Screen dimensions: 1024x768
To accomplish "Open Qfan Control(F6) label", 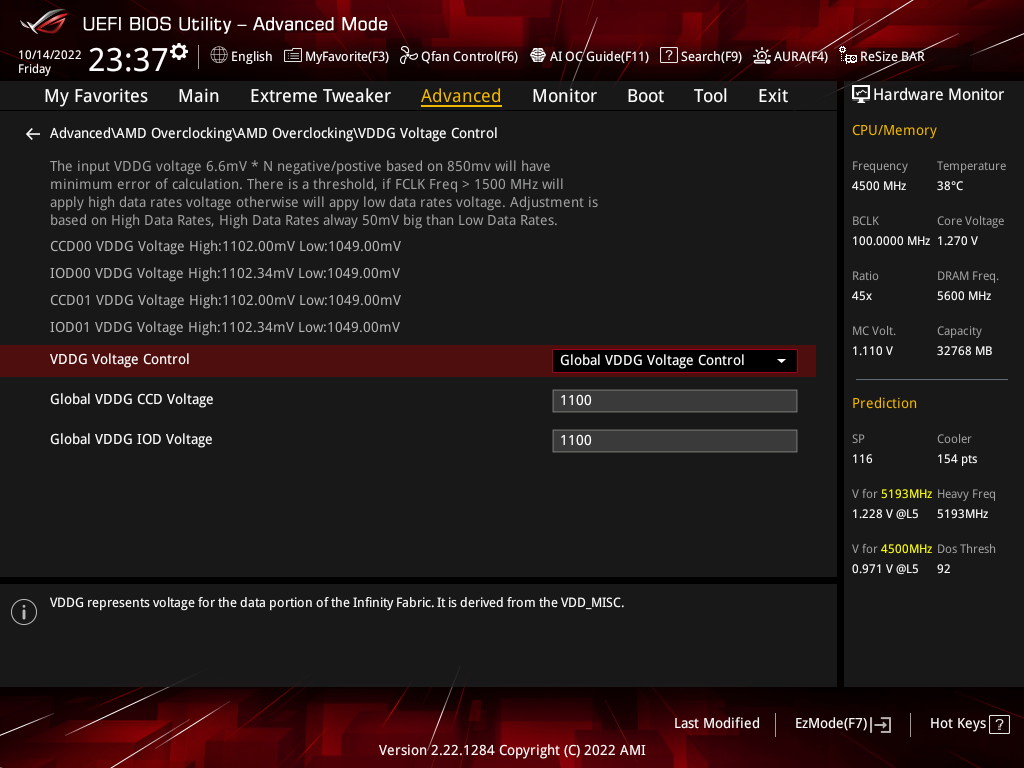I will tap(469, 57).
